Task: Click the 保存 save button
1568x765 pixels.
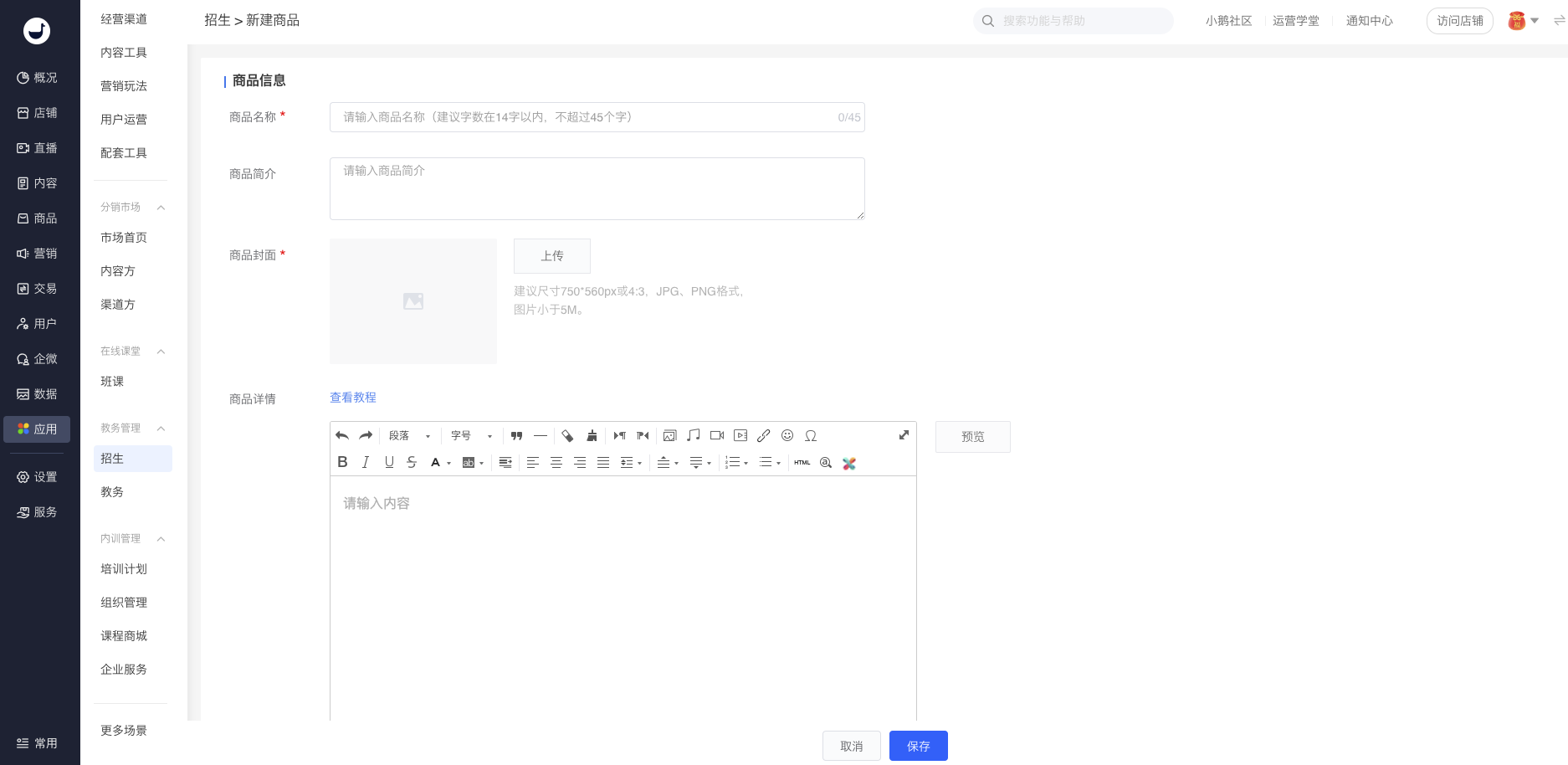Action: (x=918, y=746)
